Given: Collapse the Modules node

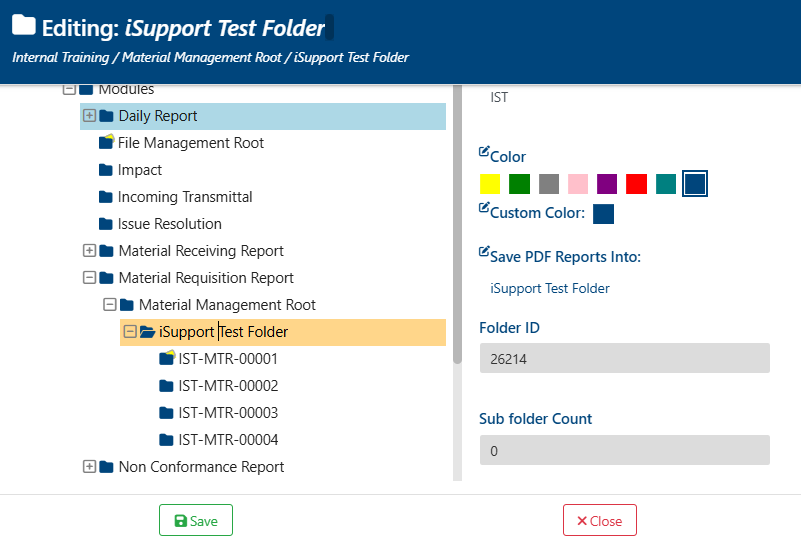Looking at the screenshot, I should click(69, 90).
